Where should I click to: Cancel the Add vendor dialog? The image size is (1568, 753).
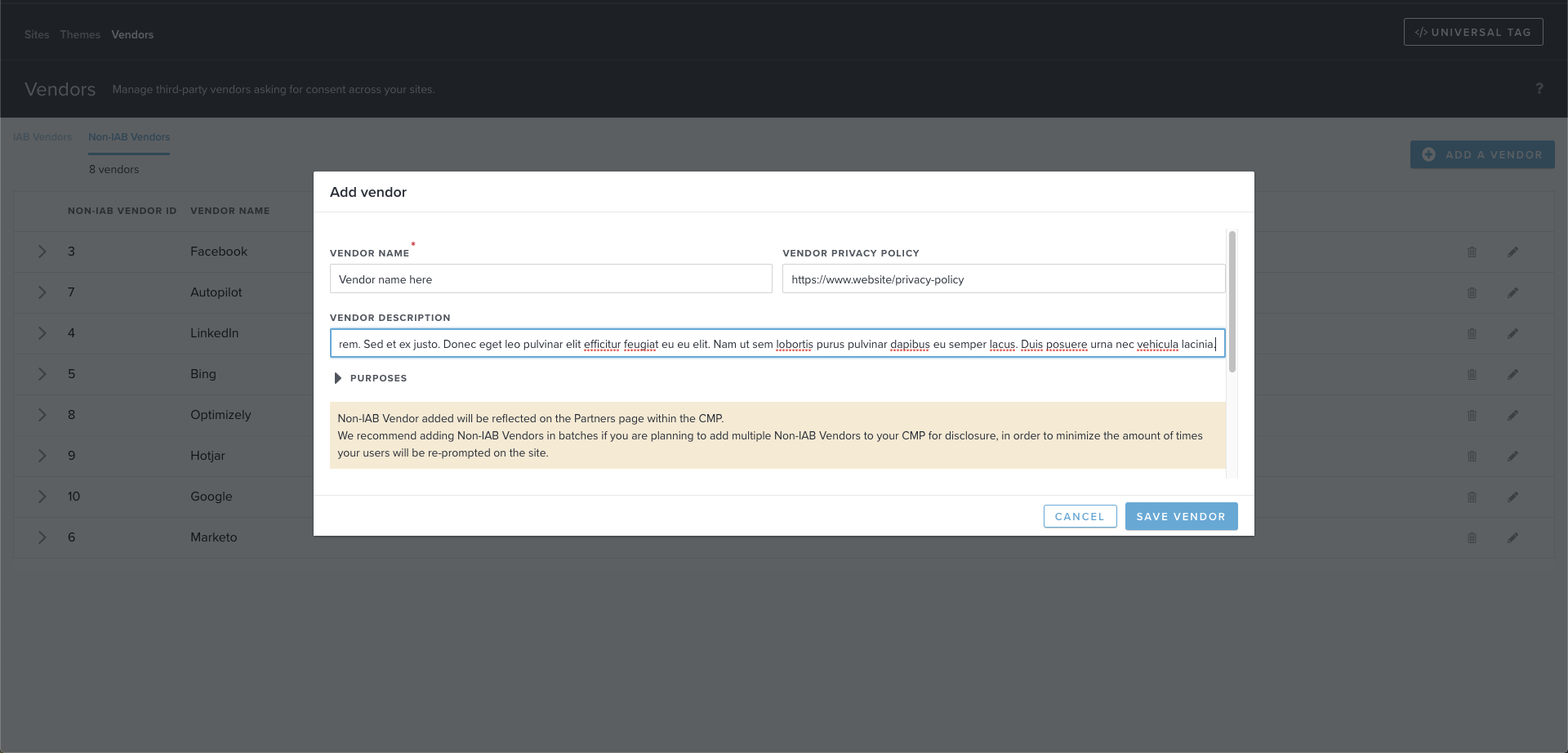point(1080,516)
